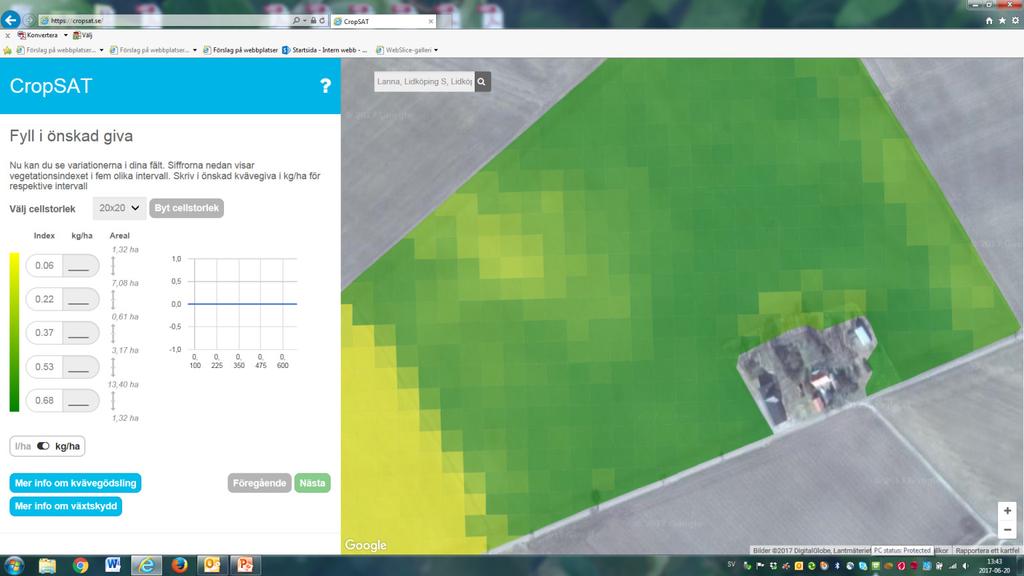Click the kg/ha field for index 0.37
The height and width of the screenshot is (576, 1024).
click(79, 332)
